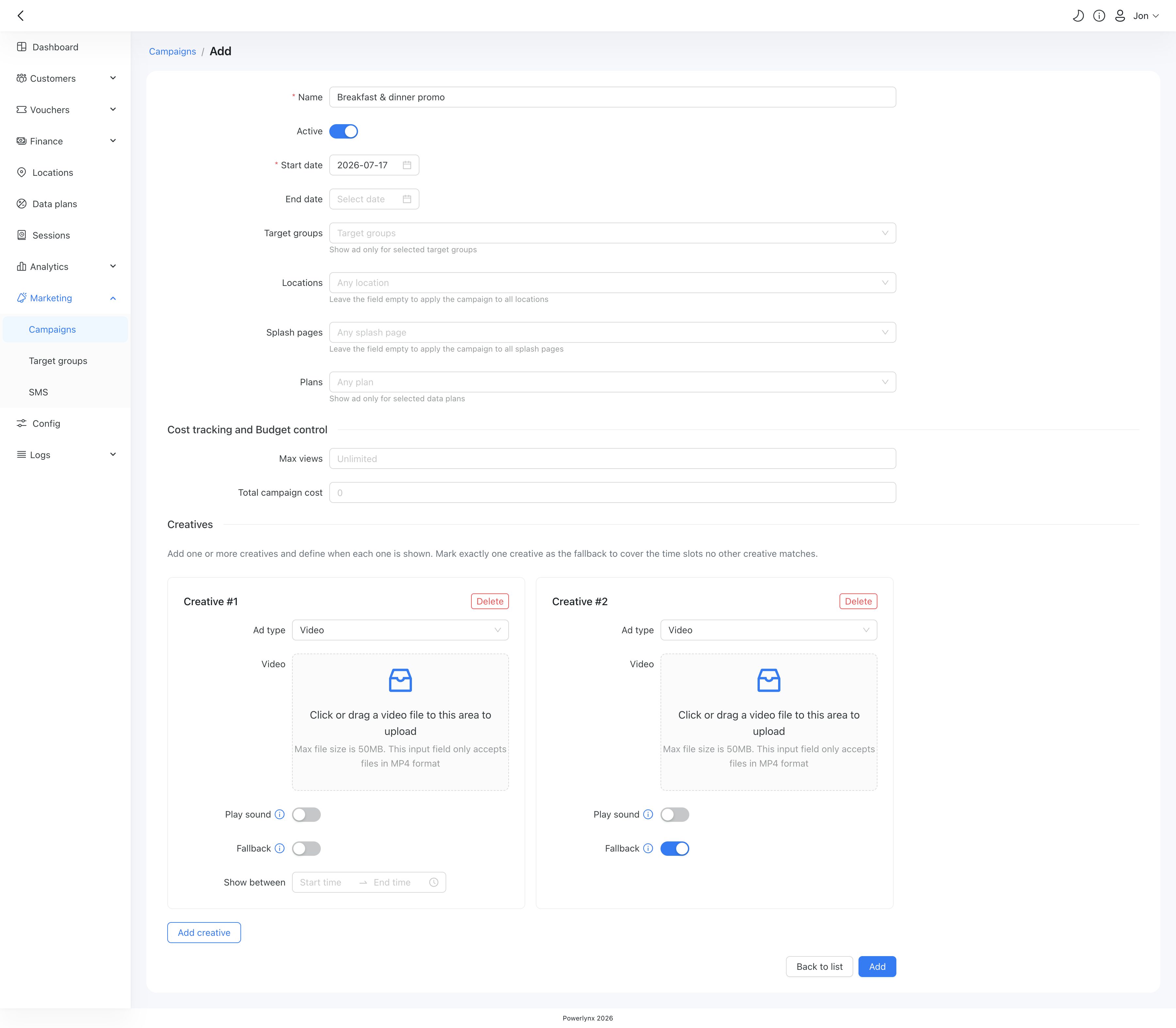Click the End date calendar icon
Viewport: 1176px width, 1028px height.
407,199
